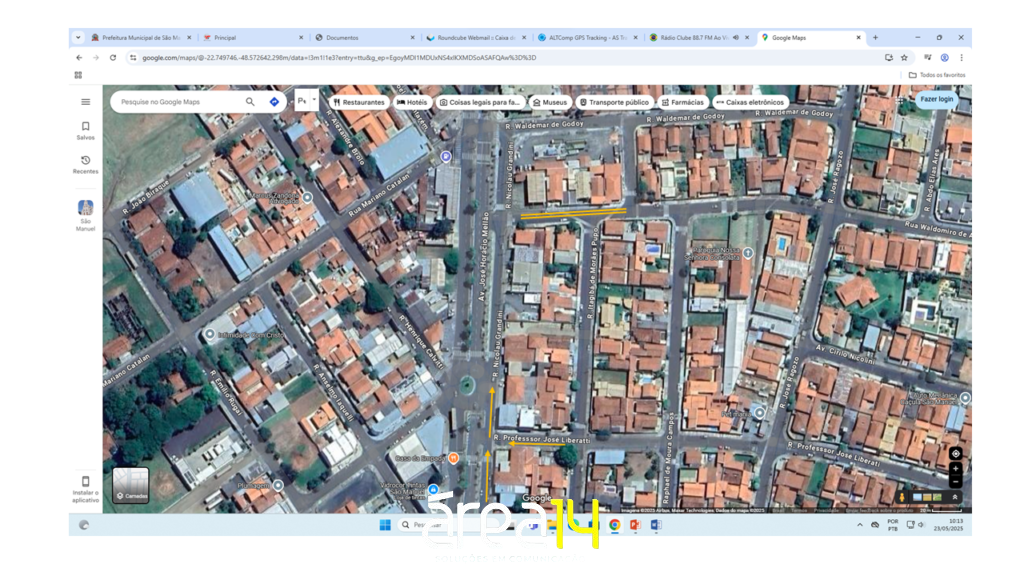The width and height of the screenshot is (1024, 576).
Task: Drop Street View pegman icon
Action: (x=901, y=497)
